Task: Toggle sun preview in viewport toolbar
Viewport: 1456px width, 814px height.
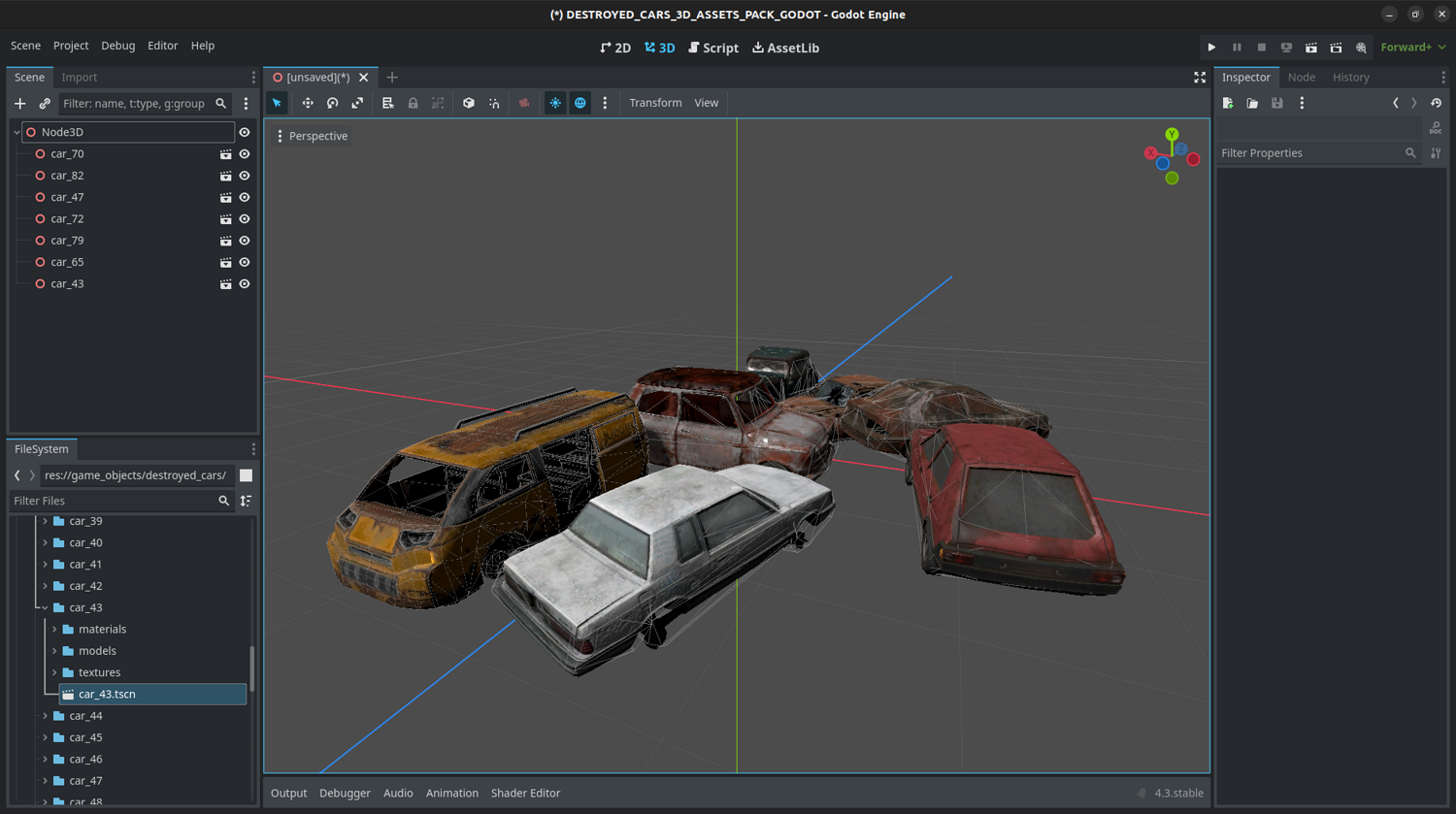Action: (555, 103)
